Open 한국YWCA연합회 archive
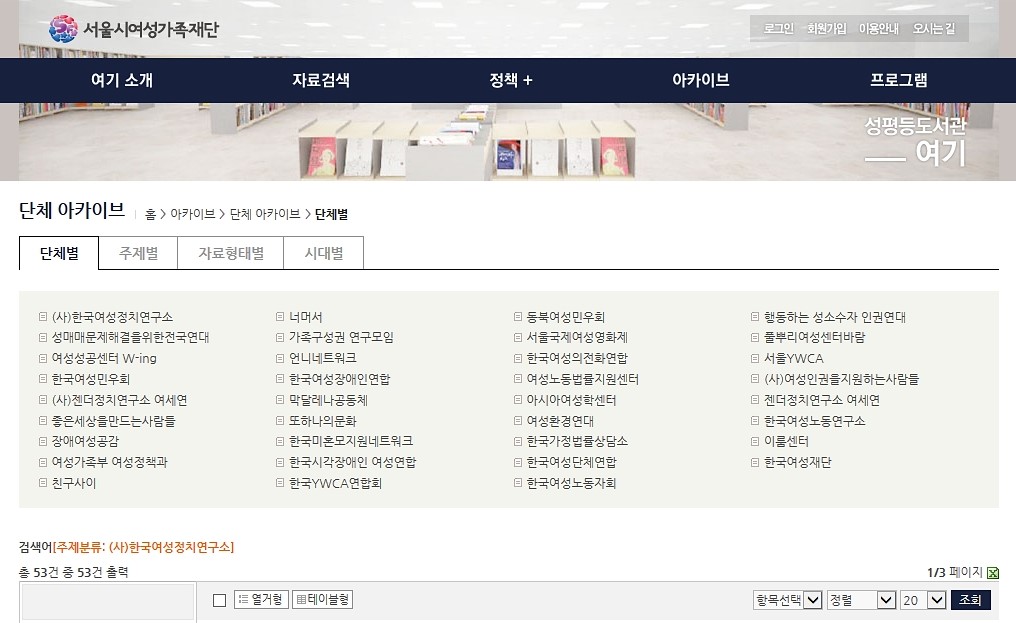The image size is (1016, 623). (x=336, y=483)
